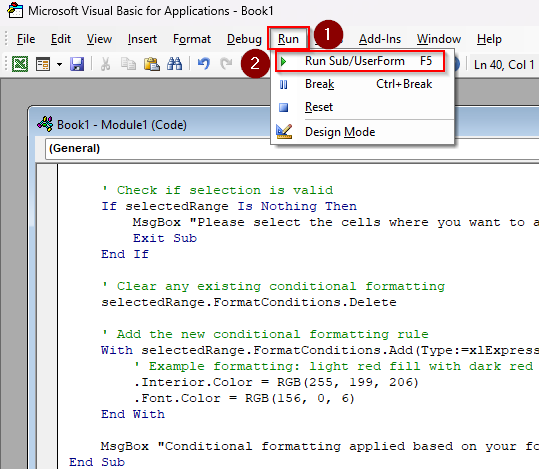Open the Add-Ins menu
Image resolution: width=539 pixels, height=469 pixels.
pyautogui.click(x=380, y=39)
